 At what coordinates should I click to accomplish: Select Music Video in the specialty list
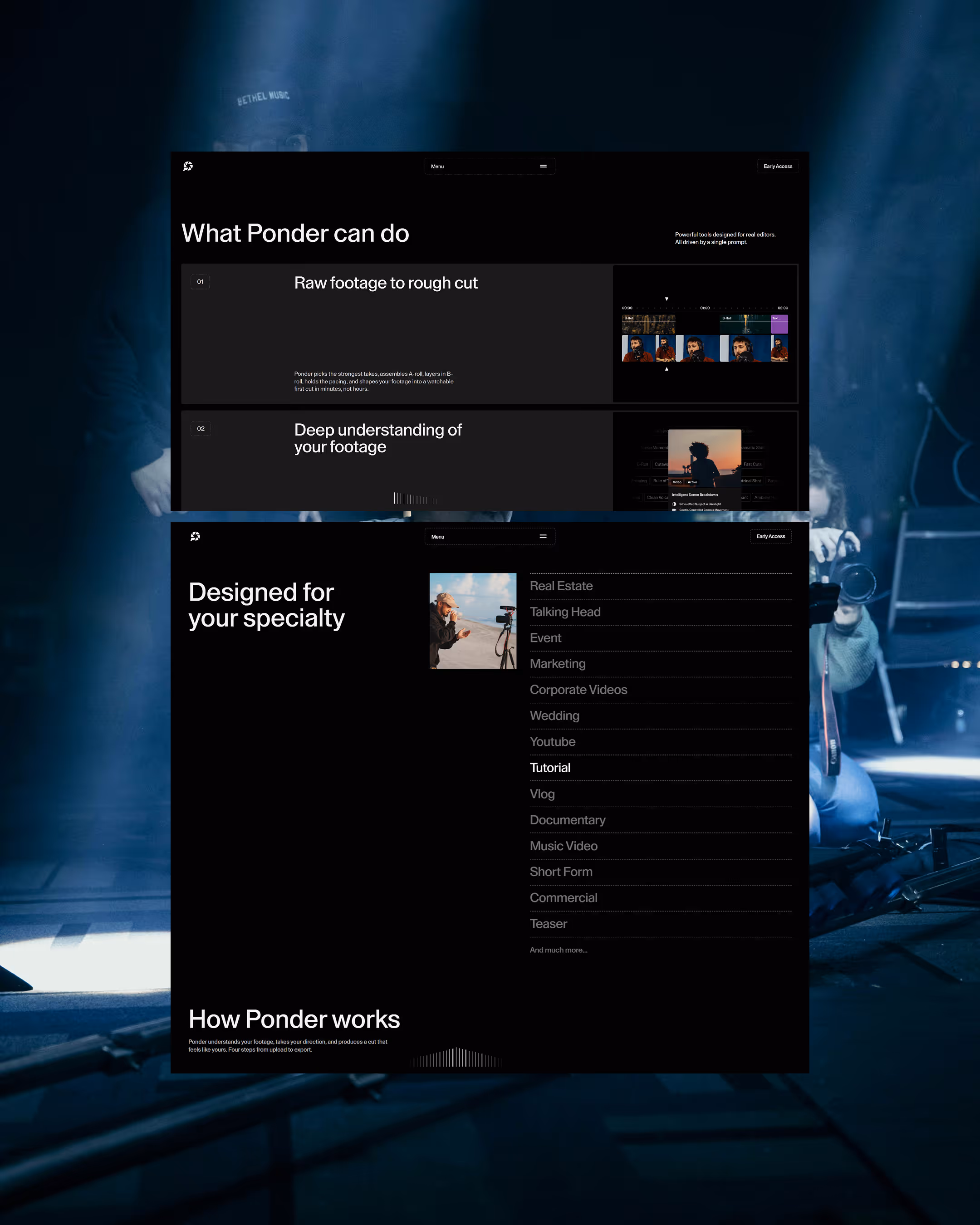point(563,846)
